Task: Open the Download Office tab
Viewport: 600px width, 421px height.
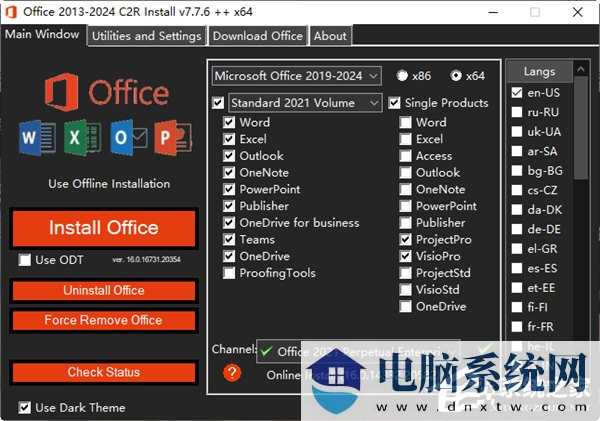Action: [258, 36]
